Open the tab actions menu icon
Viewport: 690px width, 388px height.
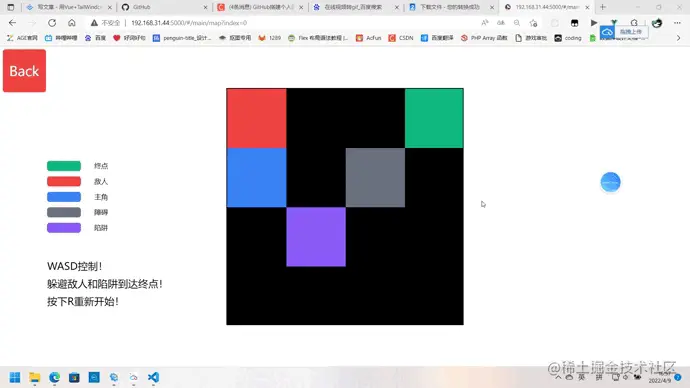click(11, 7)
